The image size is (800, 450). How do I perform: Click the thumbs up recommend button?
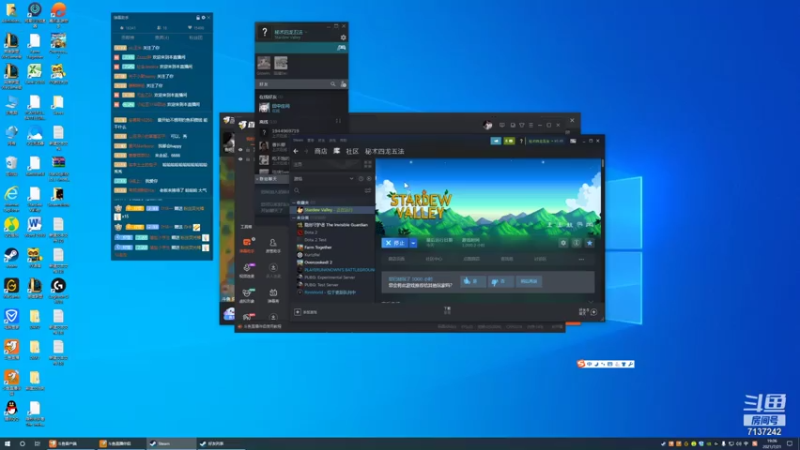click(472, 281)
